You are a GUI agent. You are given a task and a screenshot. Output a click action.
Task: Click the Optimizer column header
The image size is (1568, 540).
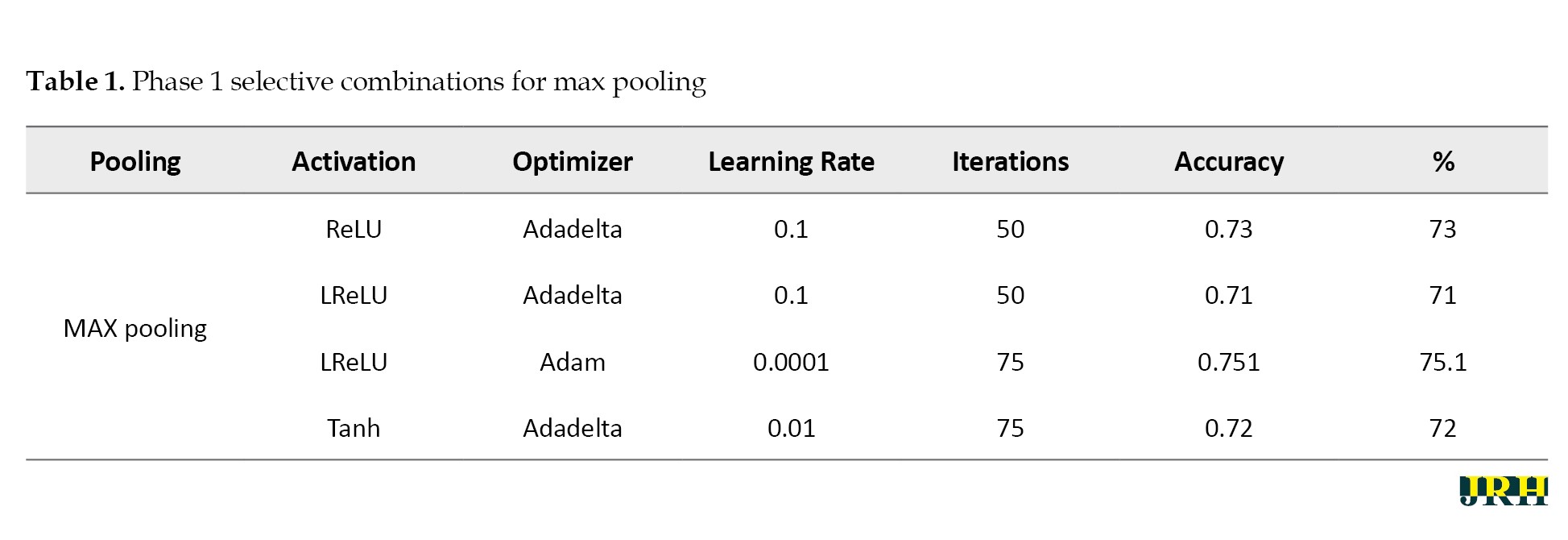pos(573,162)
